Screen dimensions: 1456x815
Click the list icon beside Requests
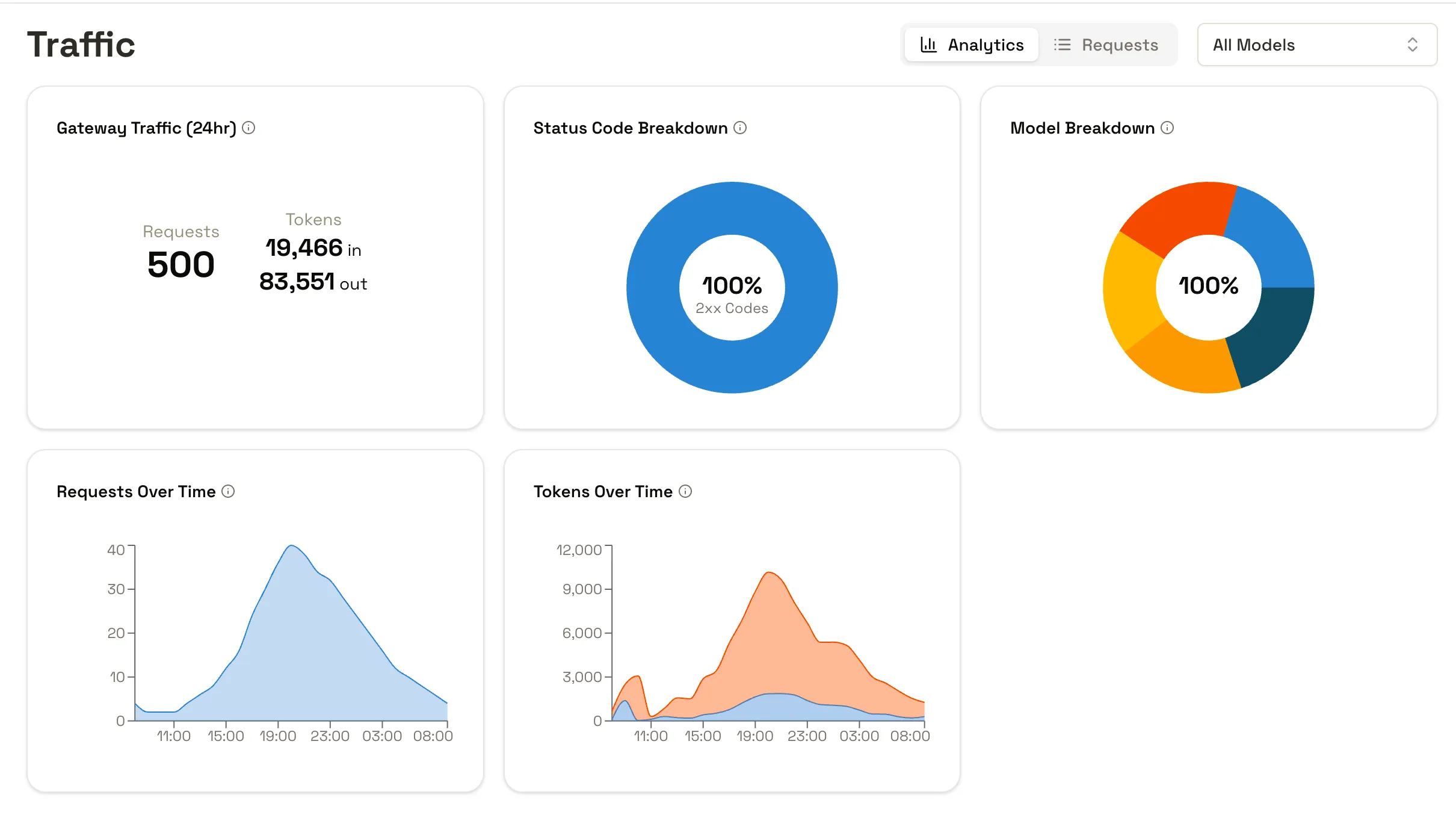[x=1063, y=44]
